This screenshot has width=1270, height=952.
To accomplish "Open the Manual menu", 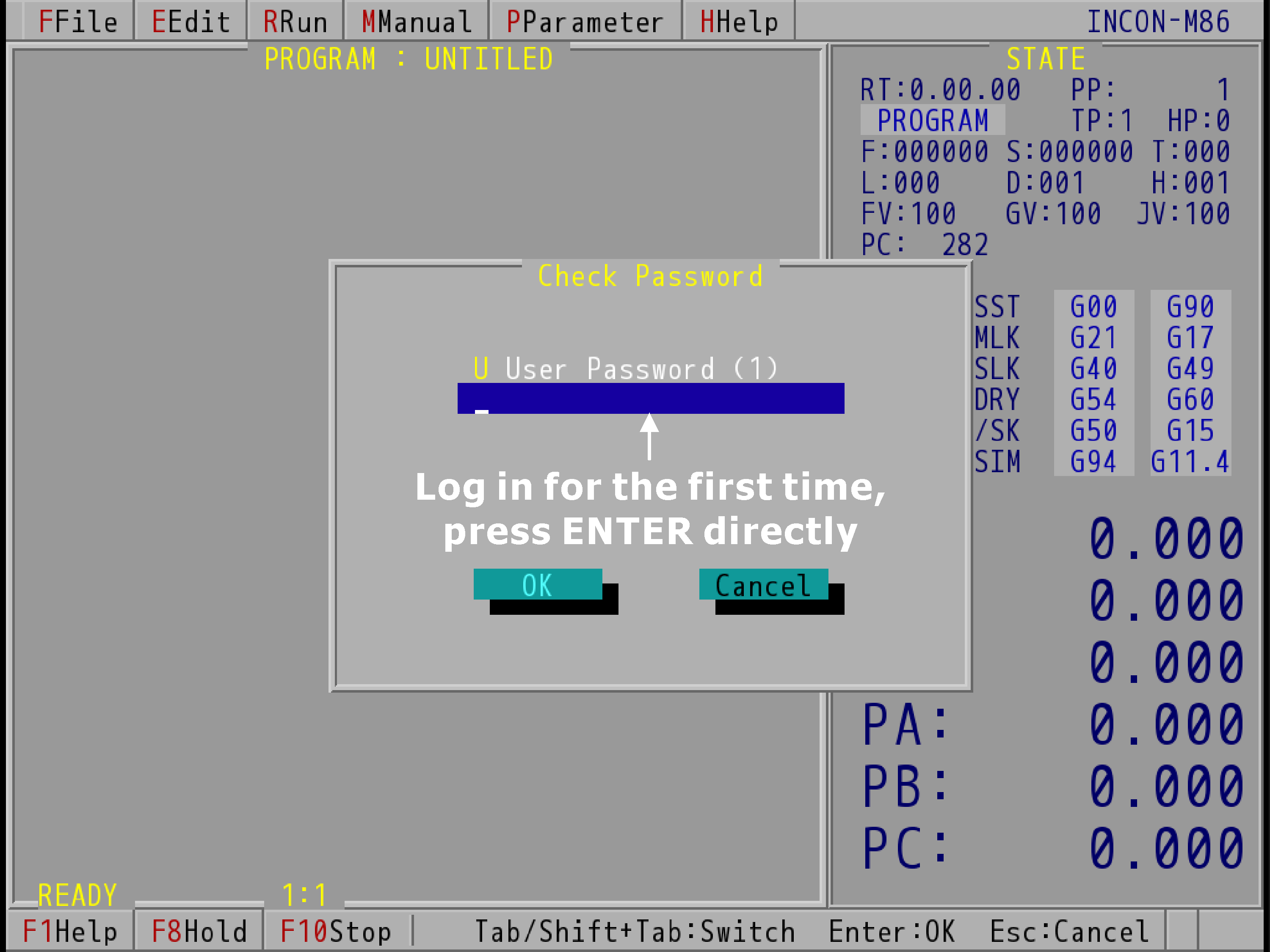I will click(417, 22).
